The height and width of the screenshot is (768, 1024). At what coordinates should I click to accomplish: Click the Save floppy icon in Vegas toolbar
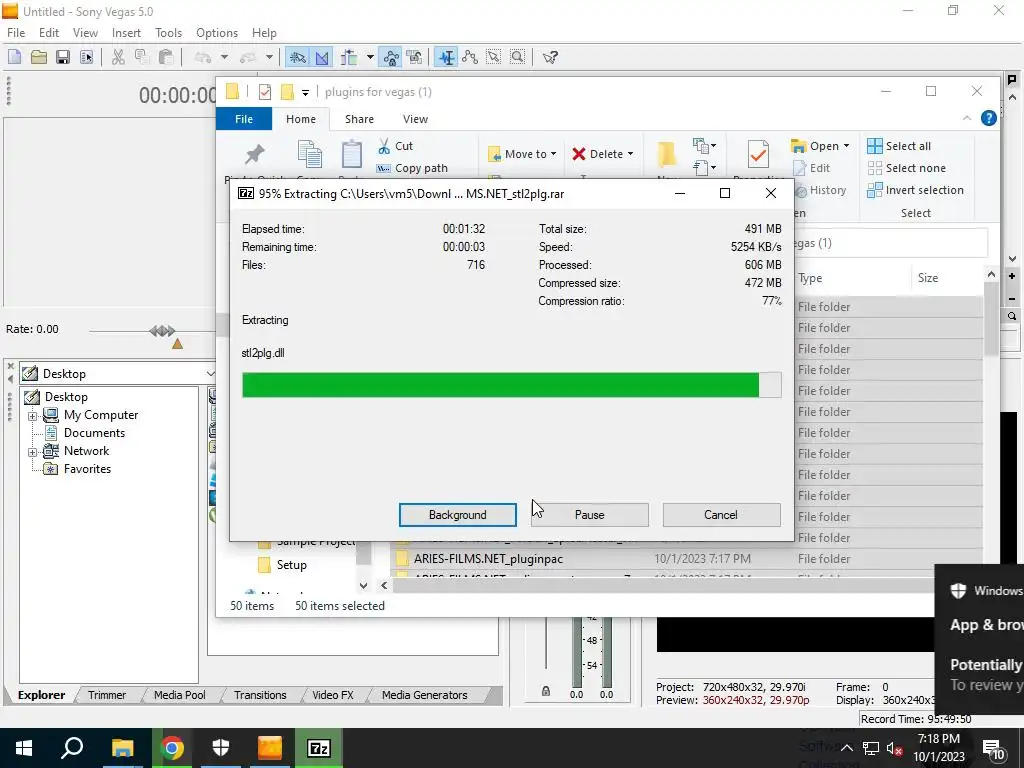[x=63, y=57]
